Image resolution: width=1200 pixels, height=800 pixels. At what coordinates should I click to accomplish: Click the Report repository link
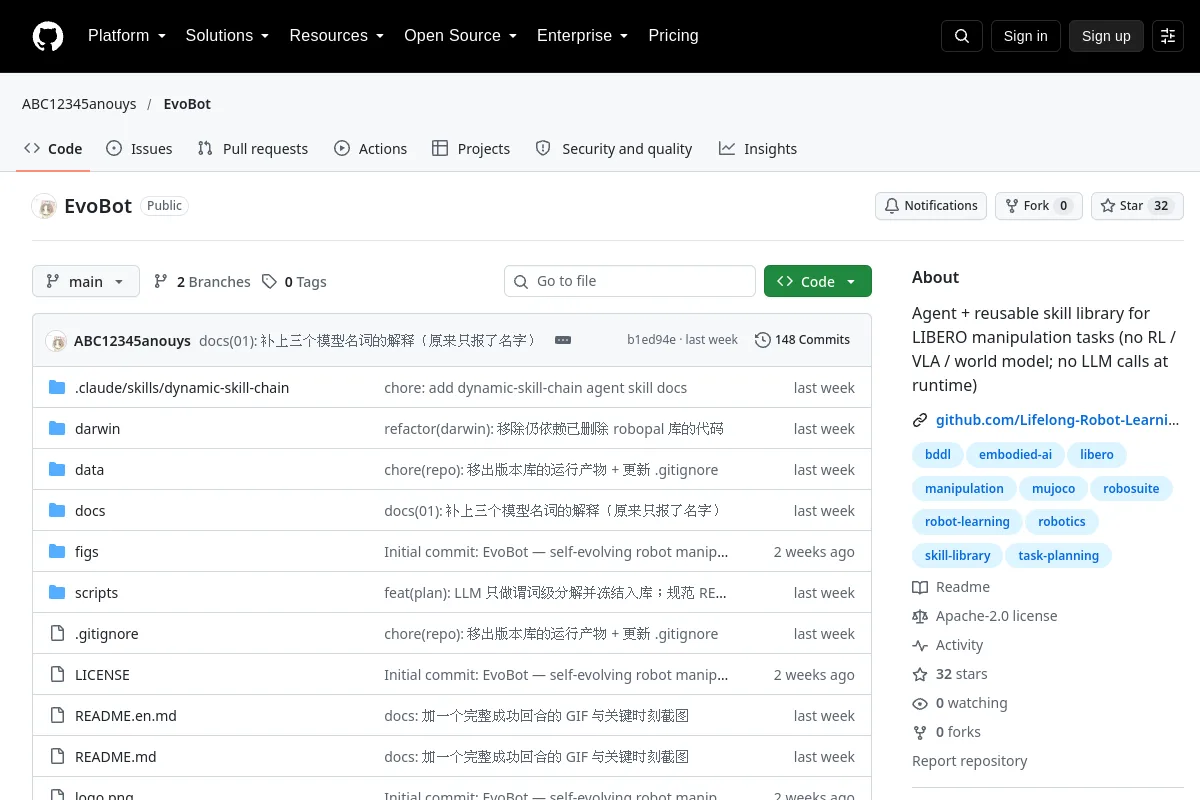(970, 761)
